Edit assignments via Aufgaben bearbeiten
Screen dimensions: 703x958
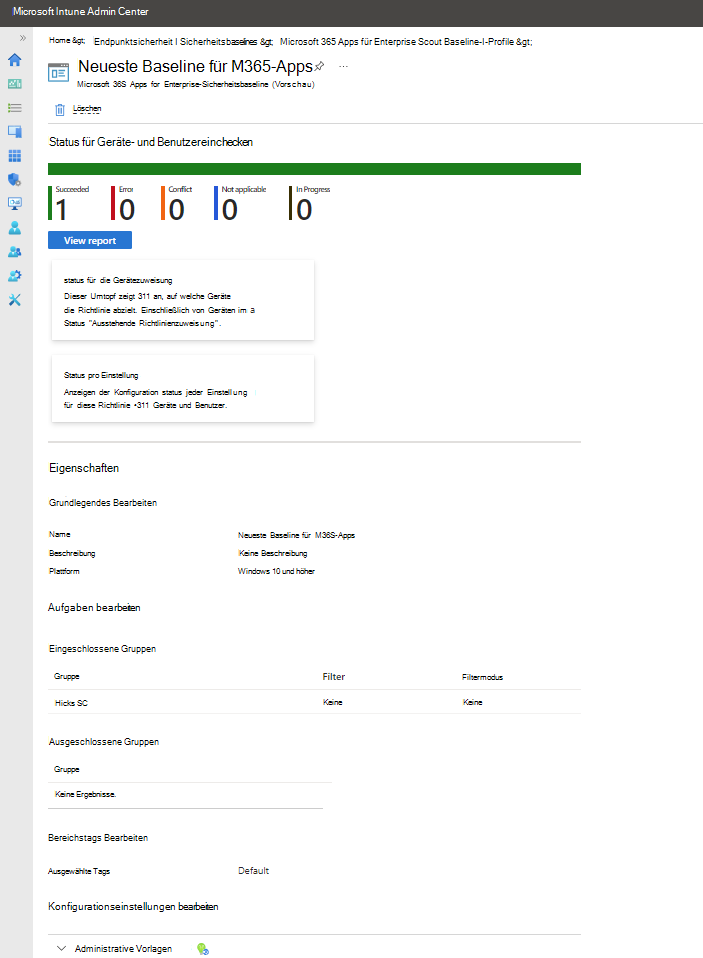pos(94,607)
